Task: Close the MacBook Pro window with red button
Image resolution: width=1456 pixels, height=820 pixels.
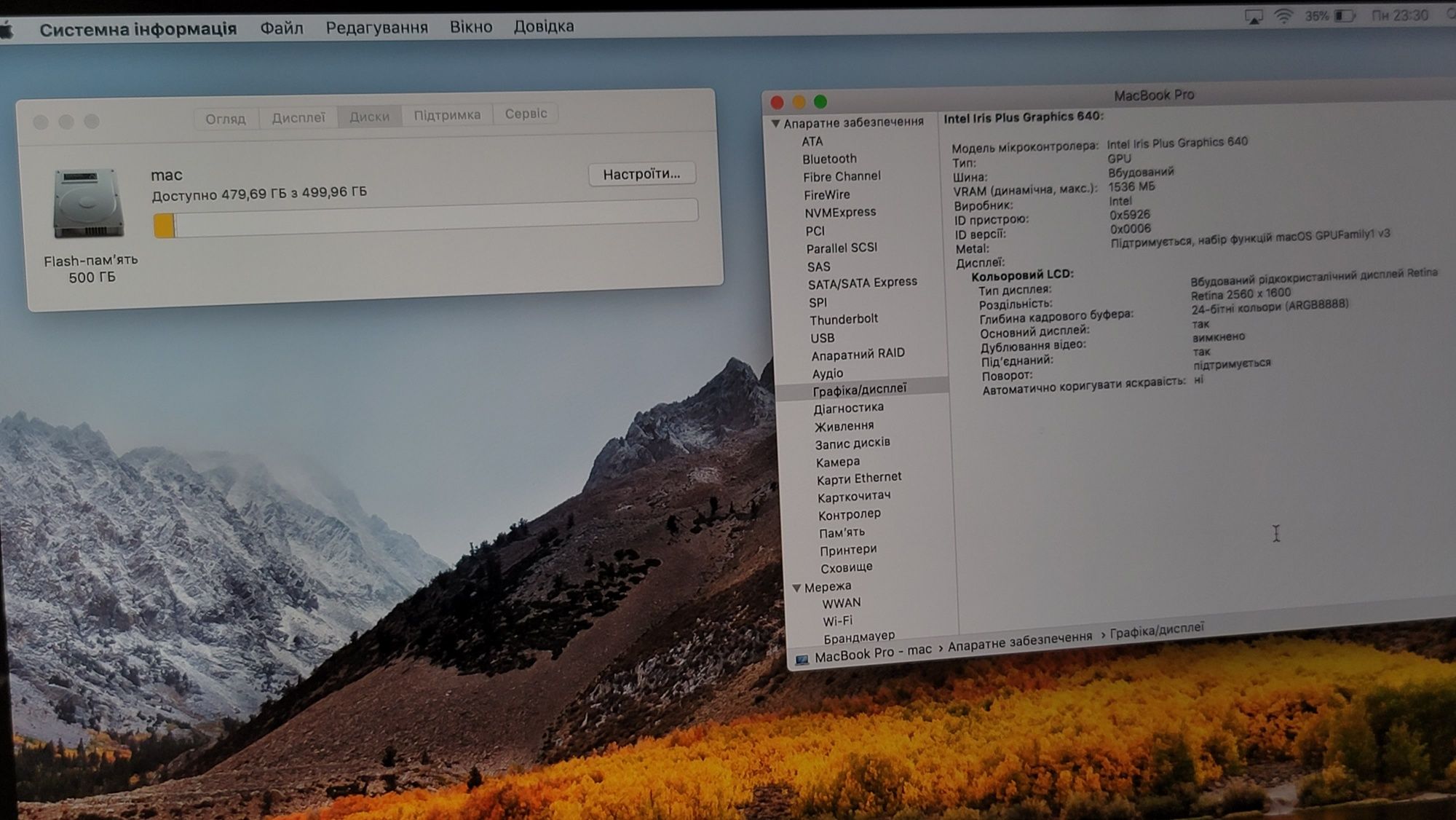Action: coord(777,103)
